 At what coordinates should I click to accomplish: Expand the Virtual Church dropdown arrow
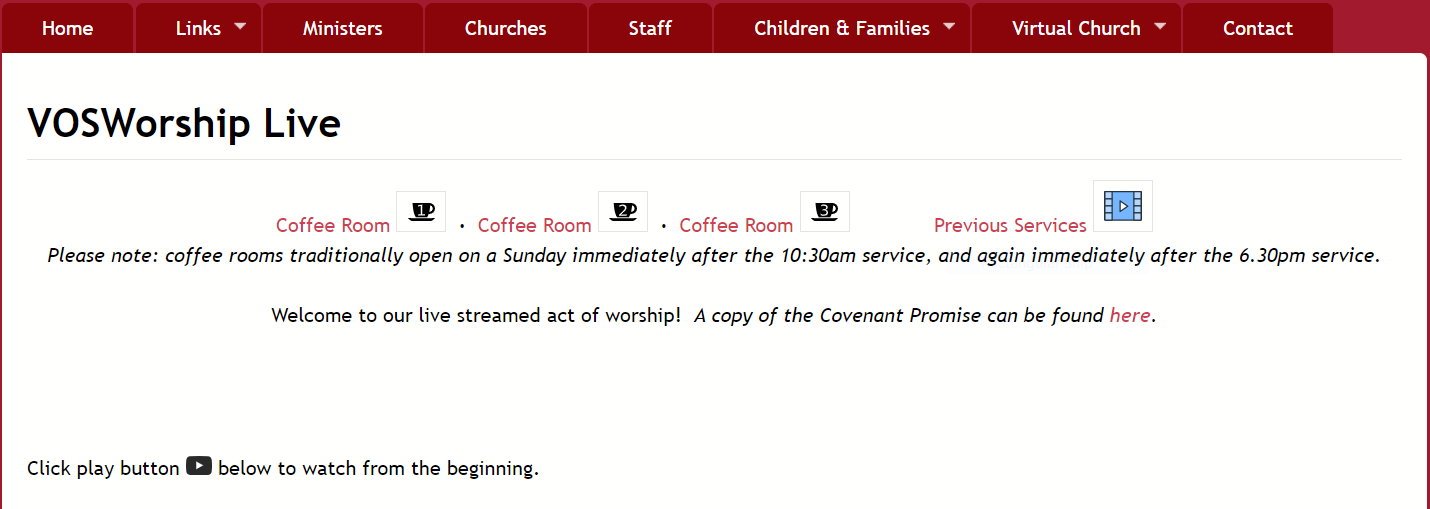pos(1160,26)
